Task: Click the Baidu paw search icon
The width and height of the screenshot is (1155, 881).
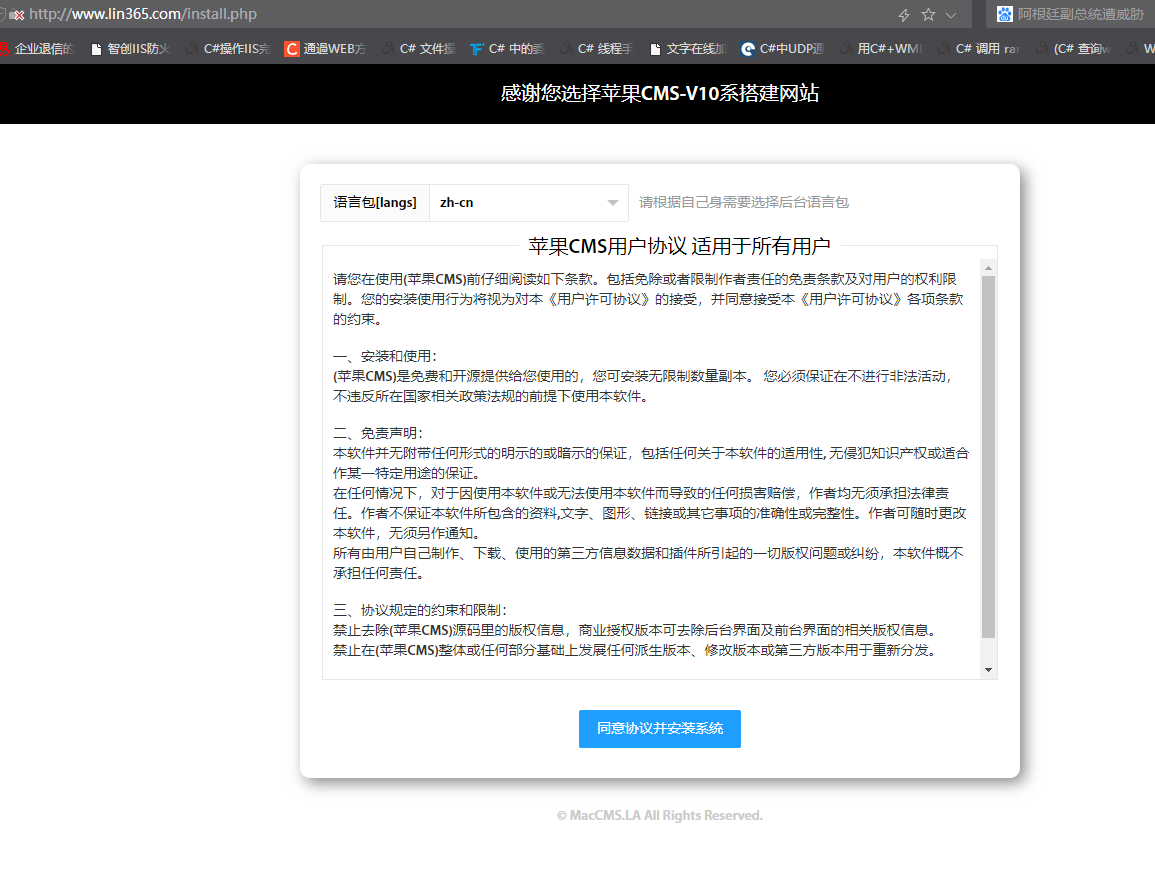Action: pyautogui.click(x=1004, y=14)
